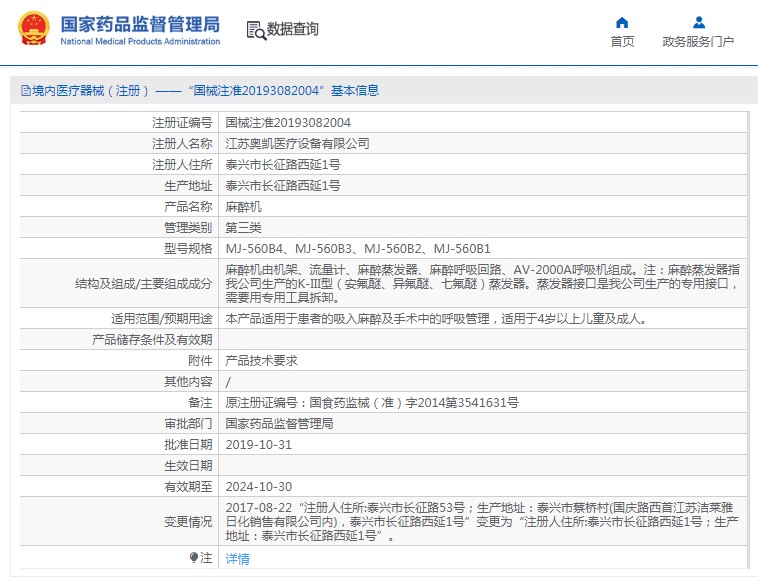Click the home house icon

click(x=622, y=22)
